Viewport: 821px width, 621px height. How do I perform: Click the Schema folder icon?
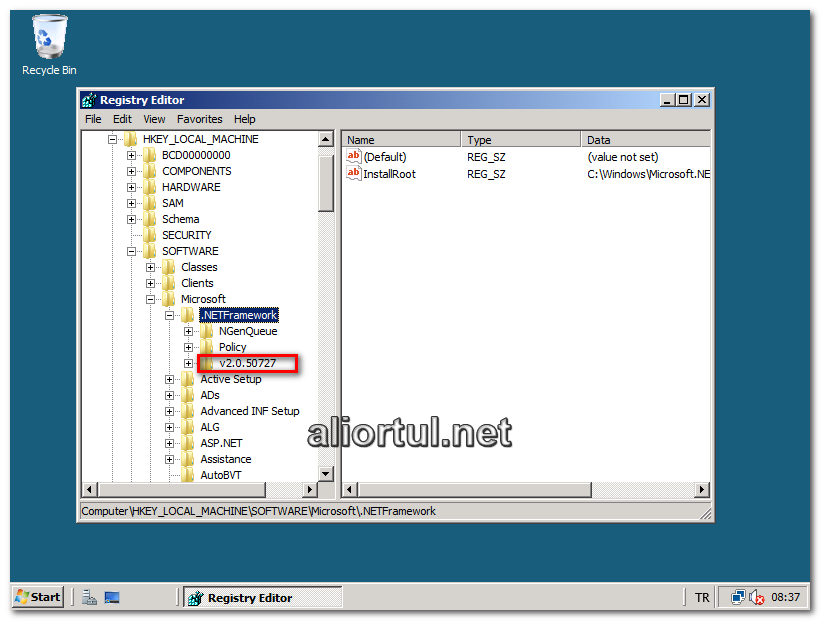tap(149, 219)
